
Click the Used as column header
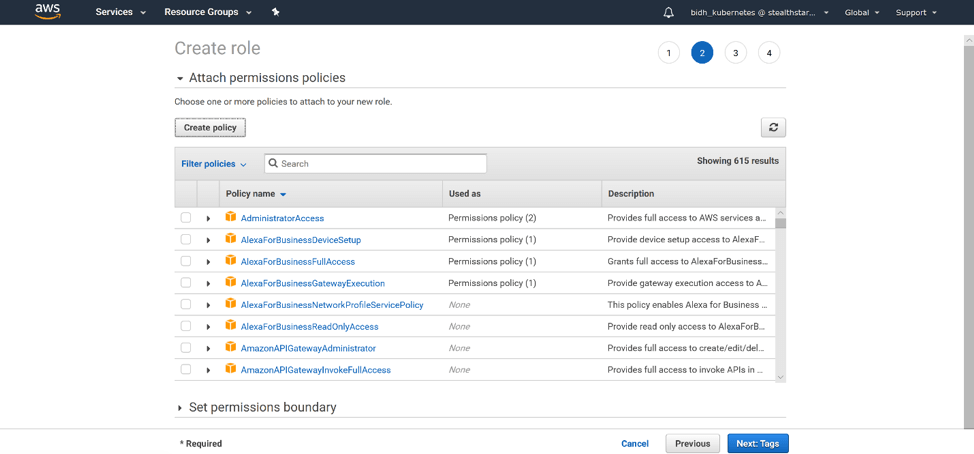(x=522, y=194)
